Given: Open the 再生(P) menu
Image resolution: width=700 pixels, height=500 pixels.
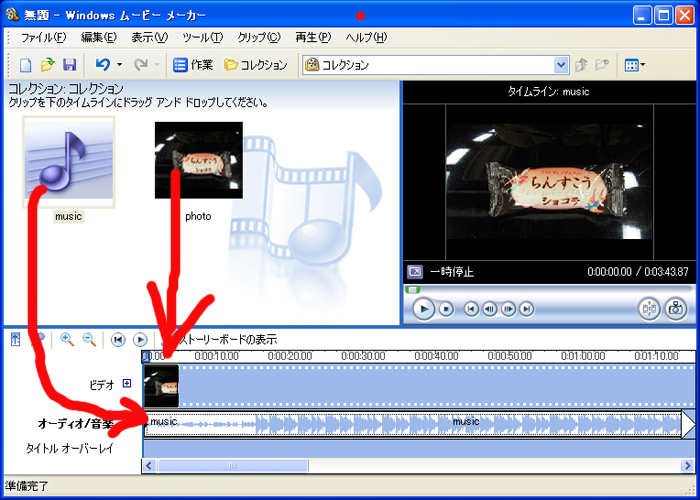Looking at the screenshot, I should pos(312,38).
